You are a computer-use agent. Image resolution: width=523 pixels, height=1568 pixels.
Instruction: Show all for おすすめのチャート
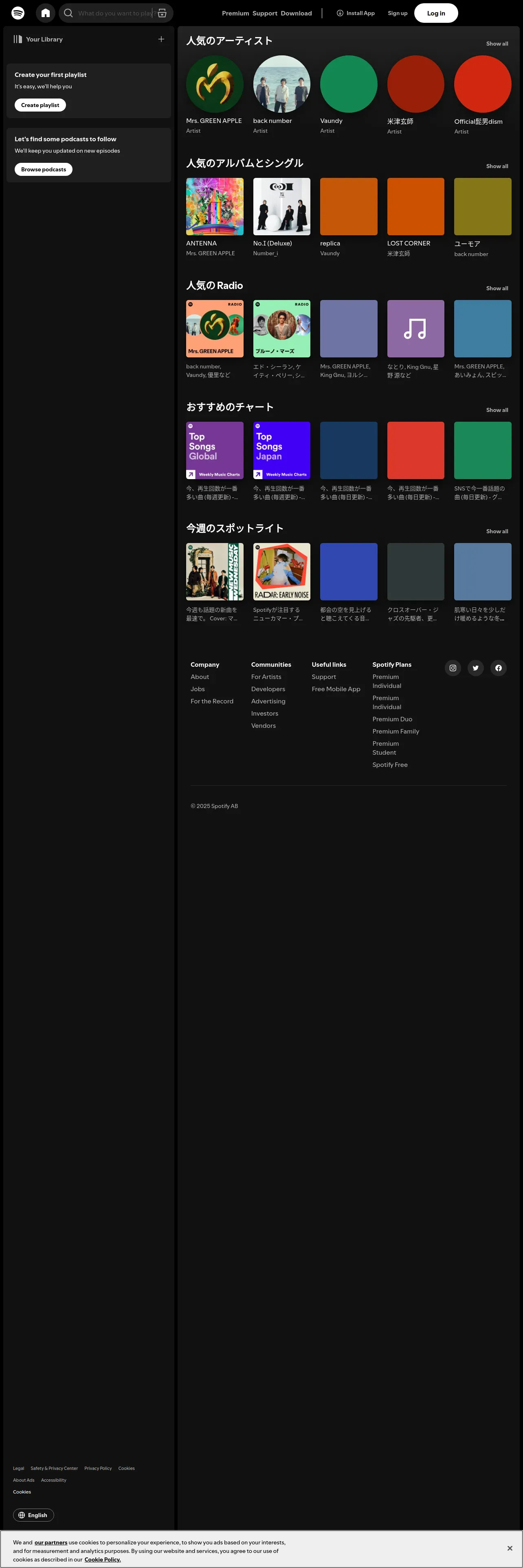497,410
